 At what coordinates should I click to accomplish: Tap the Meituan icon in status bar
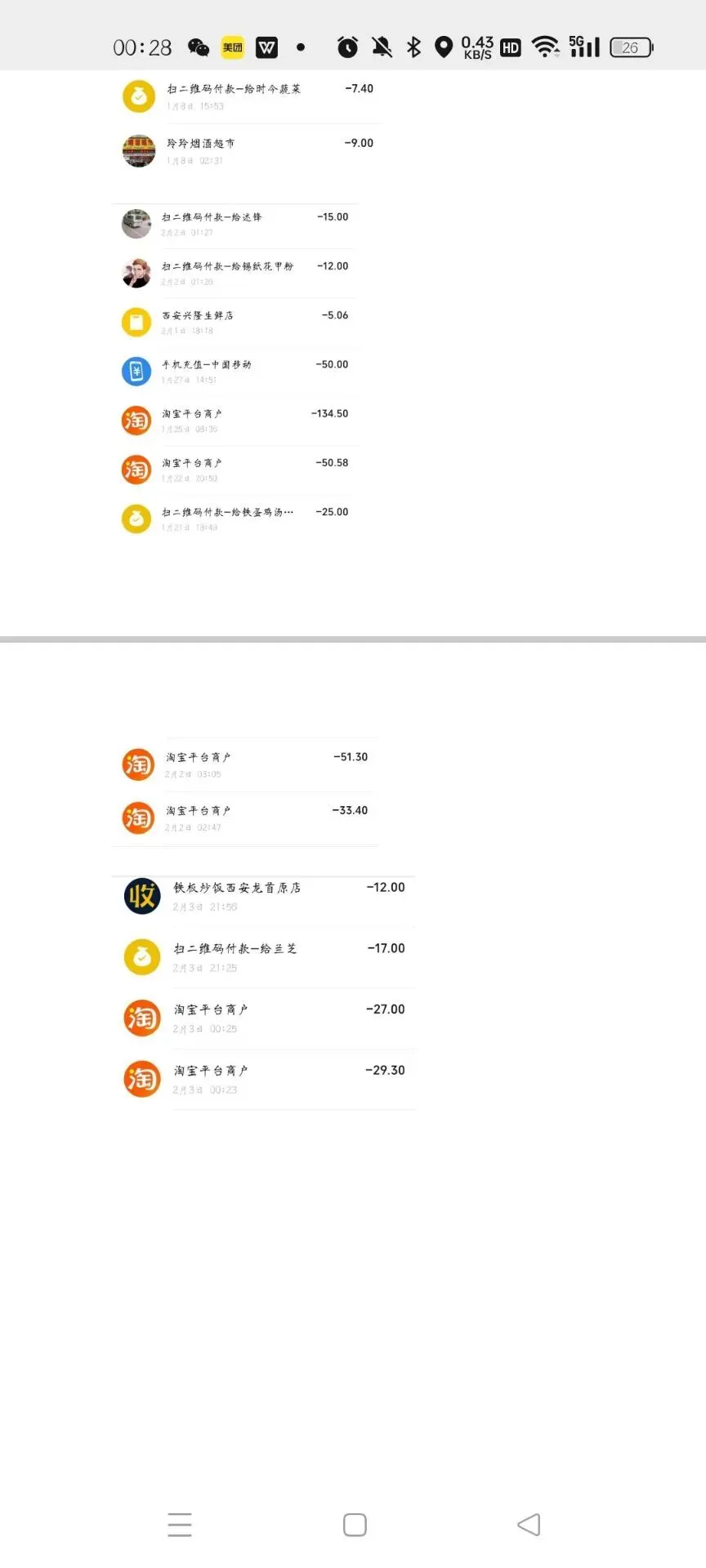(x=233, y=47)
